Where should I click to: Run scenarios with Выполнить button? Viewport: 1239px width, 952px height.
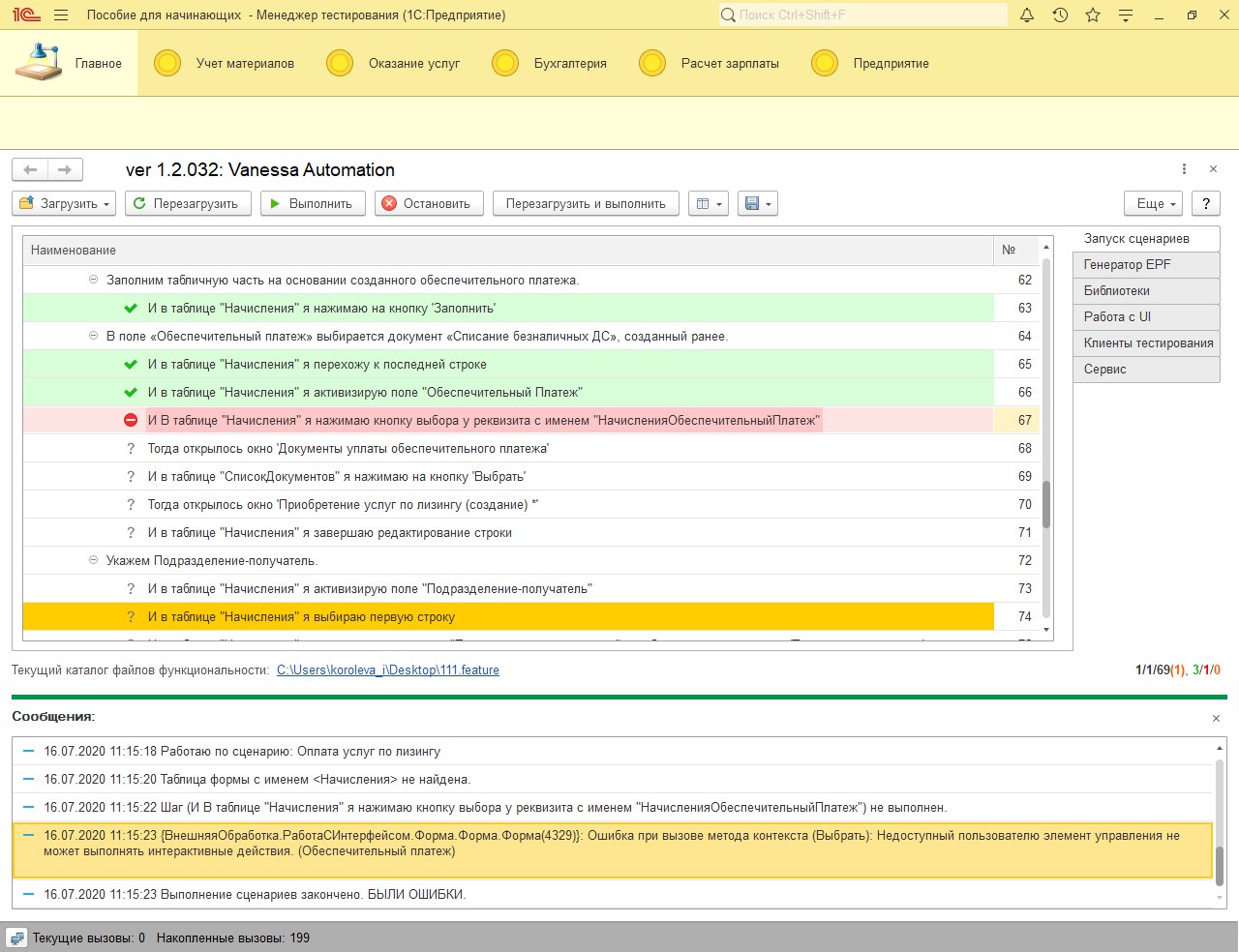[313, 203]
